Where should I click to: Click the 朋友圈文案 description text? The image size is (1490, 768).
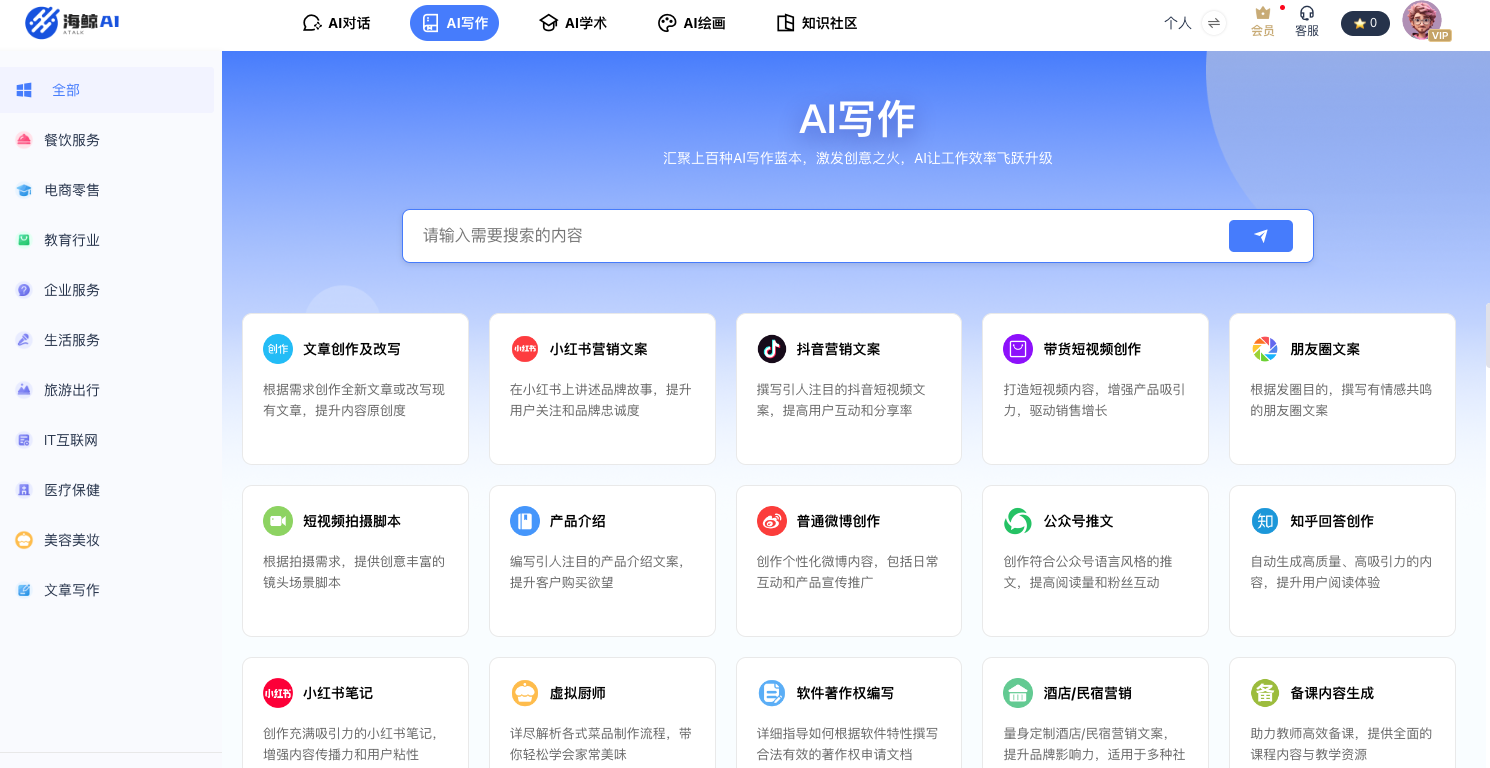pos(1341,400)
